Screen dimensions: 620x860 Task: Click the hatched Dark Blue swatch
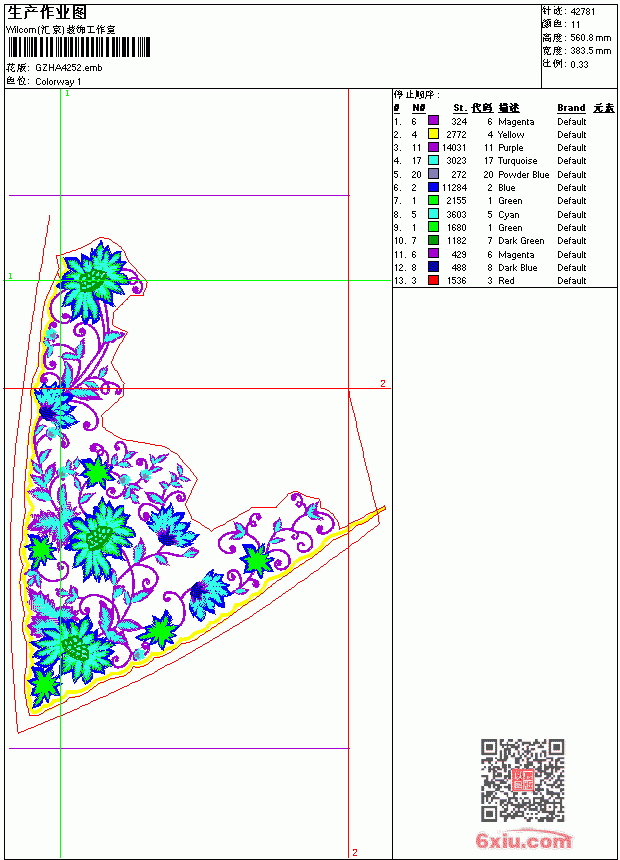coord(433,267)
